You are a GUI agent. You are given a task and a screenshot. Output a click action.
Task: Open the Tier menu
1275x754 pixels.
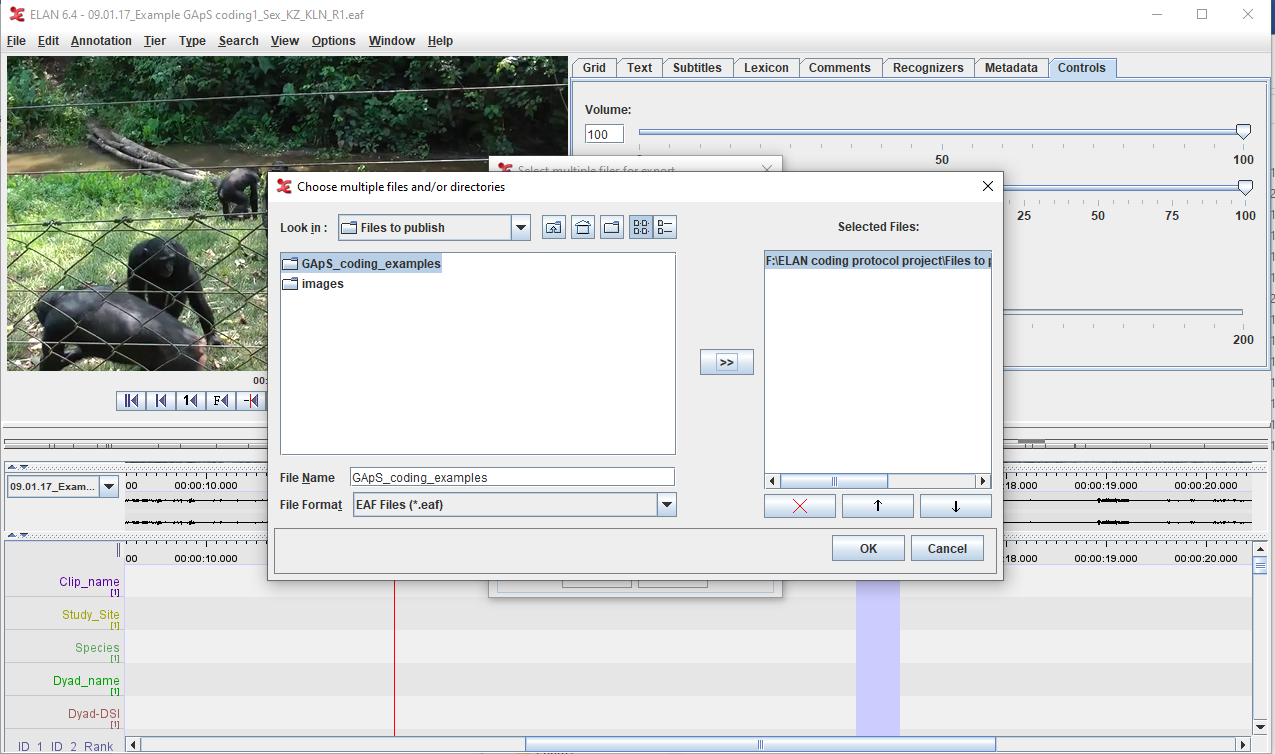pyautogui.click(x=155, y=41)
